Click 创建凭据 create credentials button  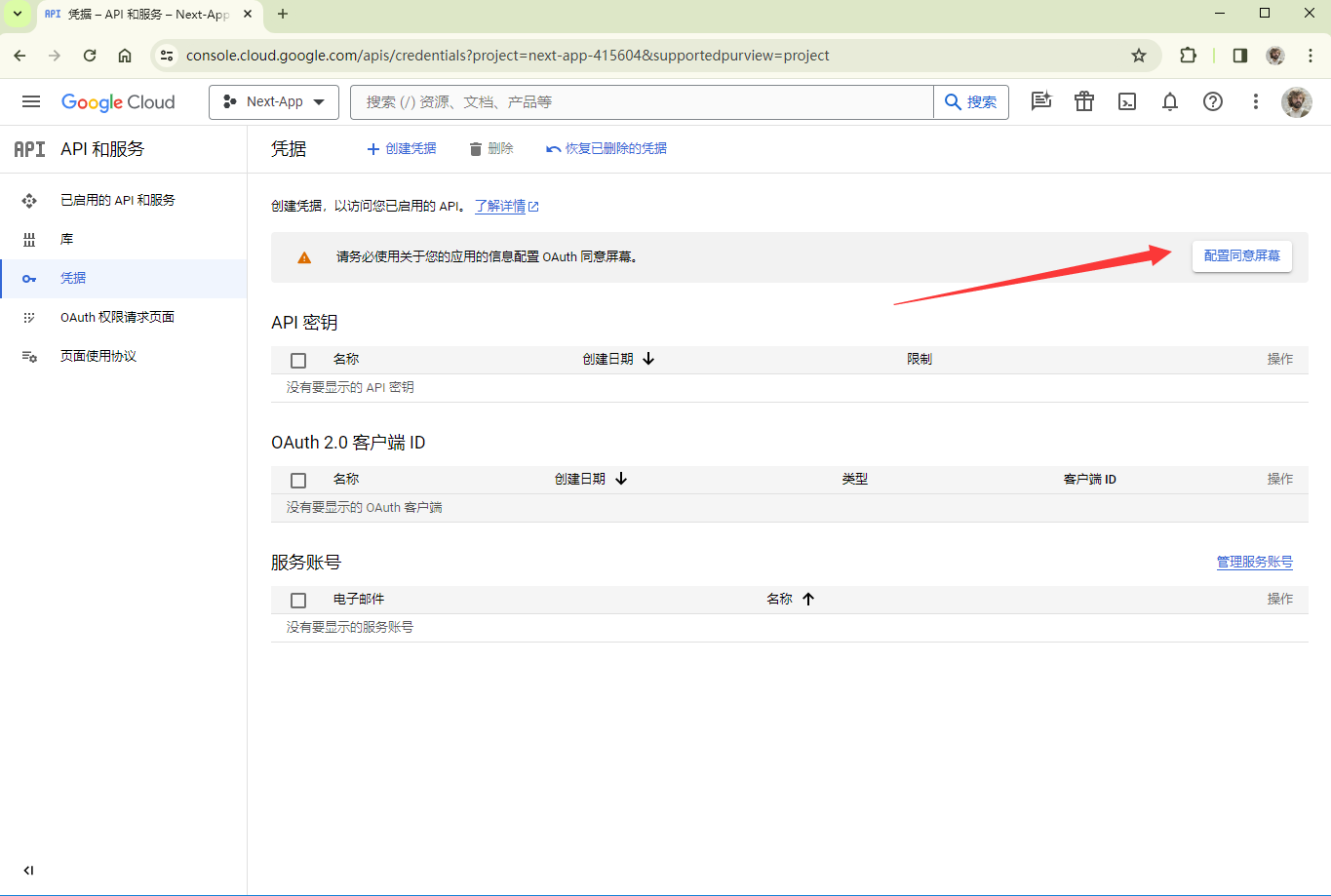(x=402, y=148)
